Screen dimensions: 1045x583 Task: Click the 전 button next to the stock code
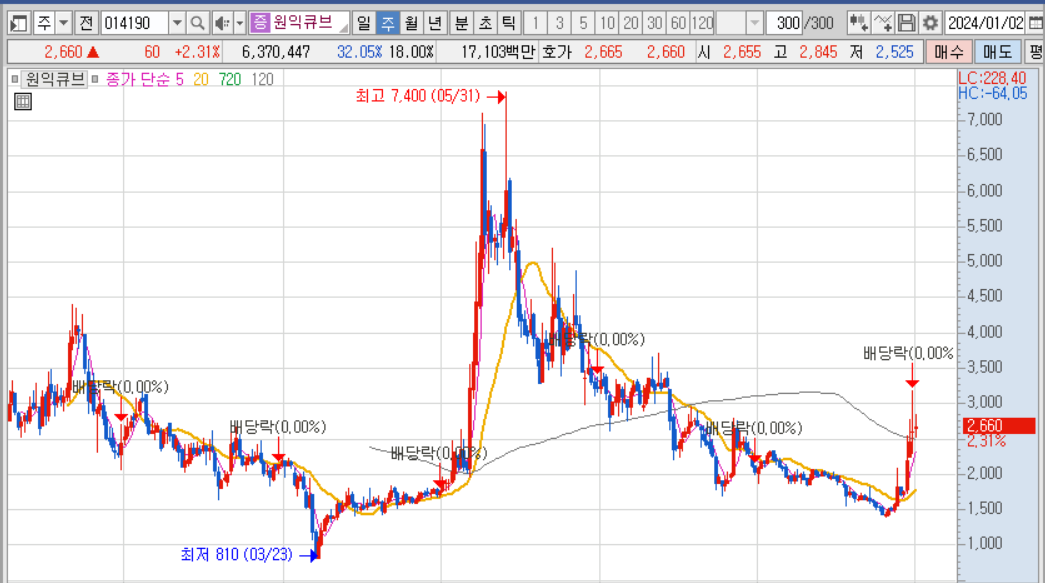tap(86, 23)
